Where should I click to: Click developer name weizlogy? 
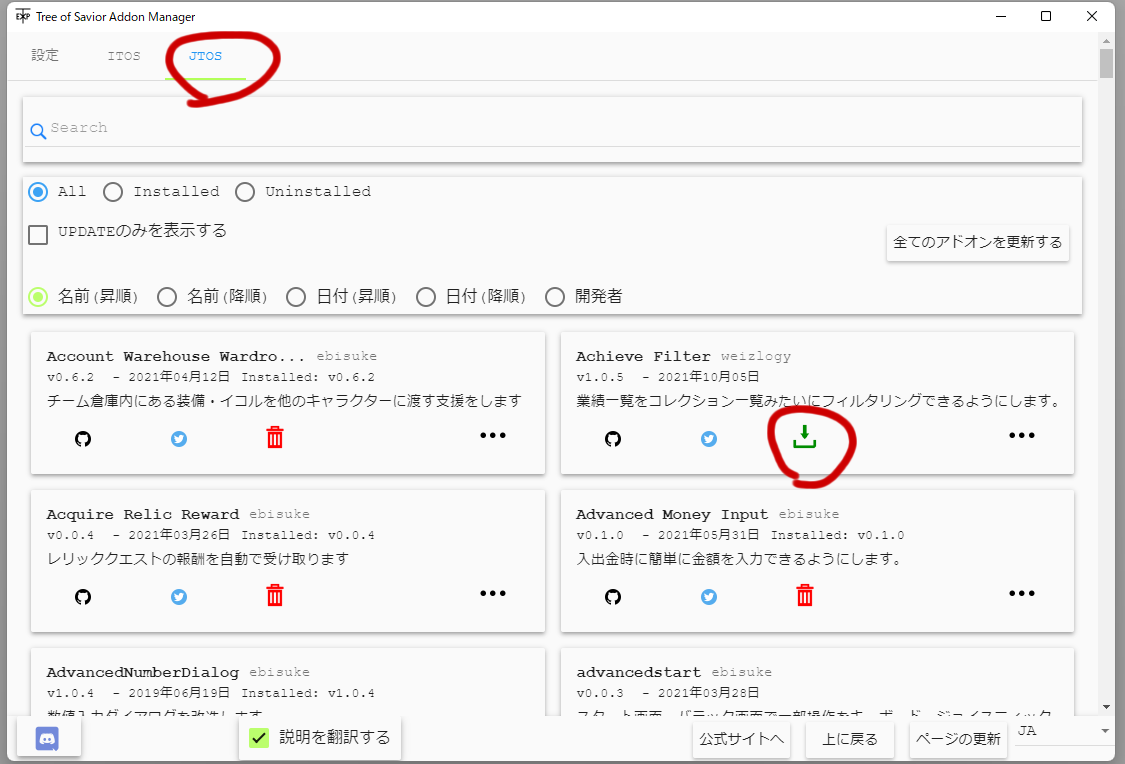point(756,357)
